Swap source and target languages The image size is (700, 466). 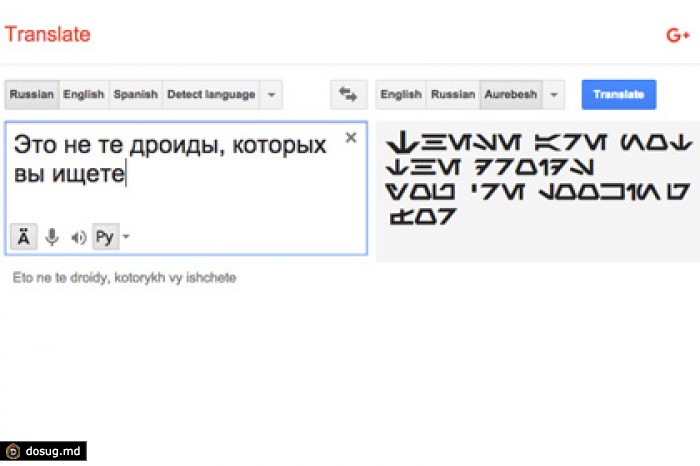click(349, 95)
